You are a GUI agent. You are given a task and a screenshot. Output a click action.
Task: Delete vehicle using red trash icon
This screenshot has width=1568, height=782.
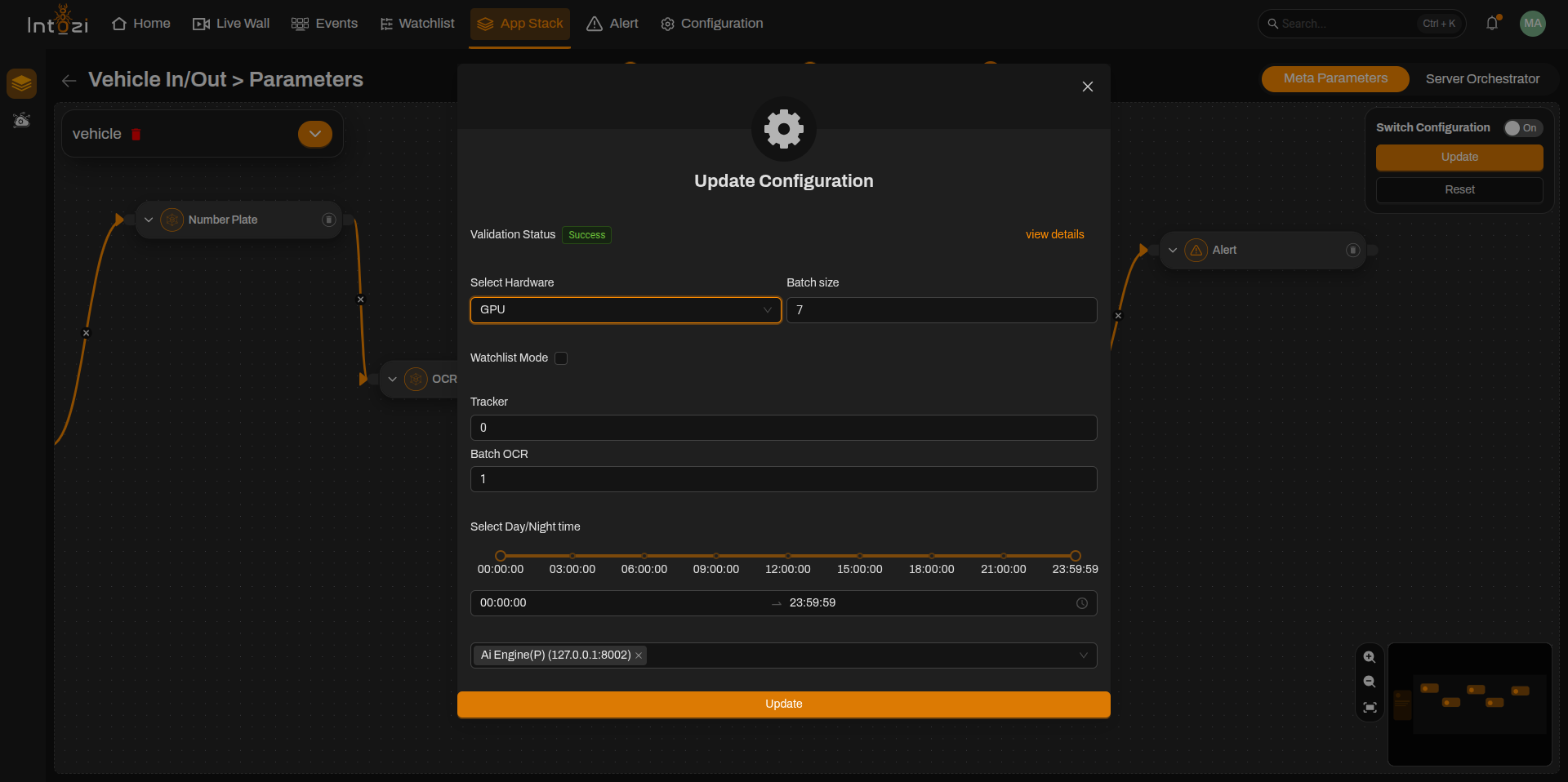coord(136,135)
